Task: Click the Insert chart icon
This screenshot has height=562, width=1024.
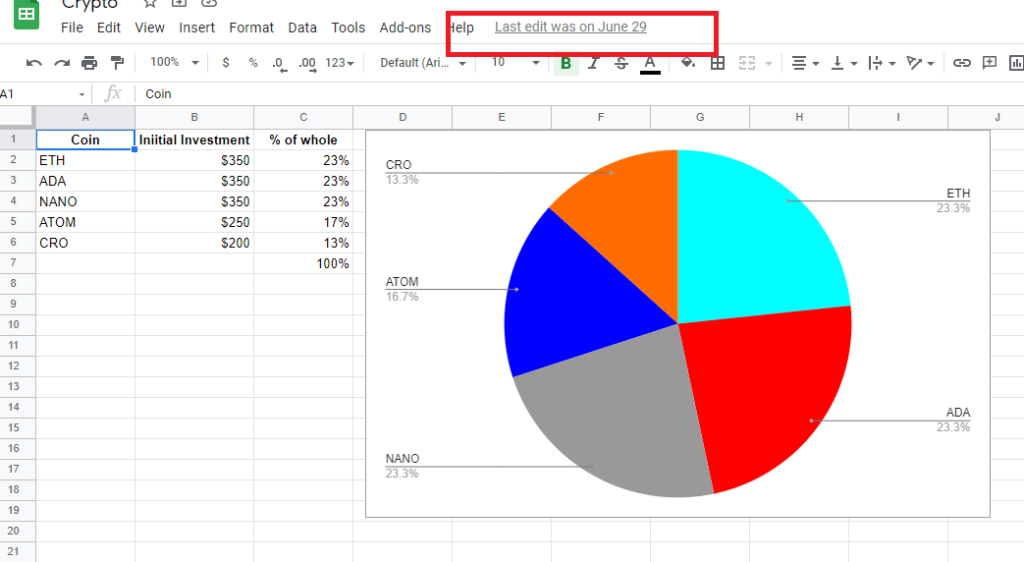Action: pos(1017,63)
